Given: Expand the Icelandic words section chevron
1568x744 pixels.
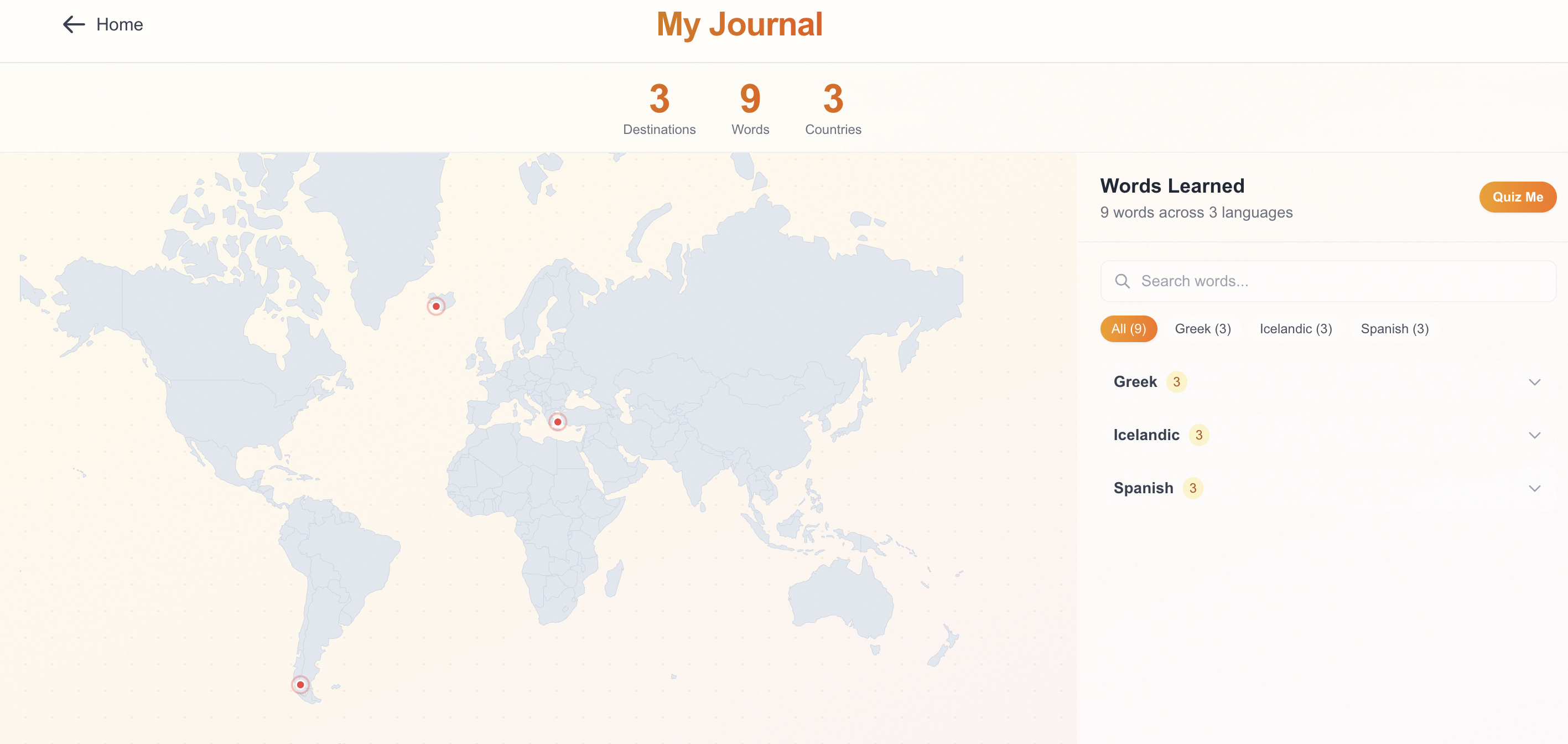Looking at the screenshot, I should 1534,435.
